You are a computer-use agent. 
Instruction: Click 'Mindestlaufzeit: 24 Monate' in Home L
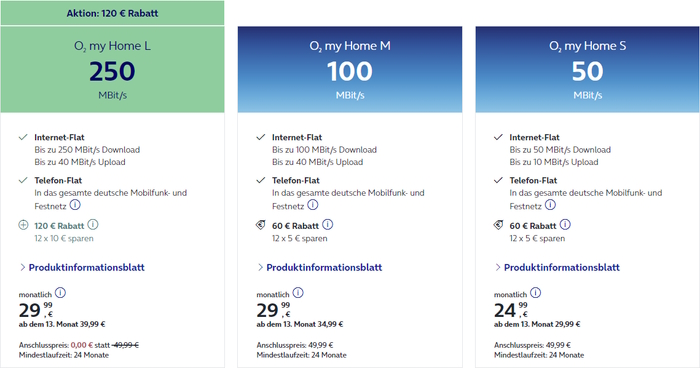(x=64, y=355)
